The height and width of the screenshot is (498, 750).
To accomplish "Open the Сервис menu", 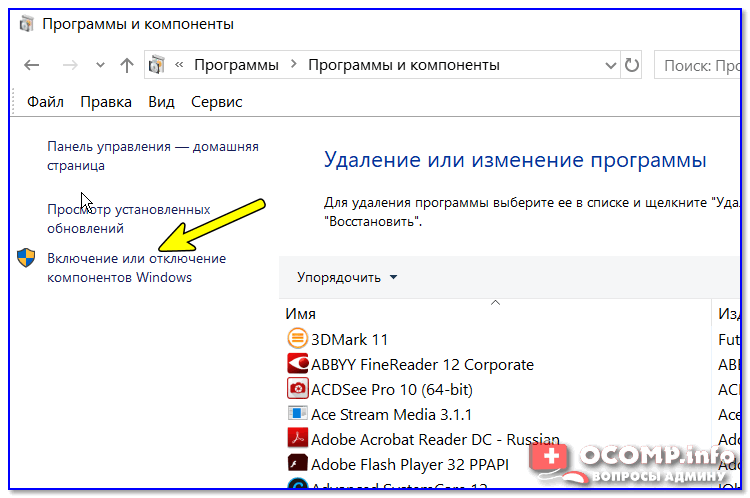I will pos(216,102).
